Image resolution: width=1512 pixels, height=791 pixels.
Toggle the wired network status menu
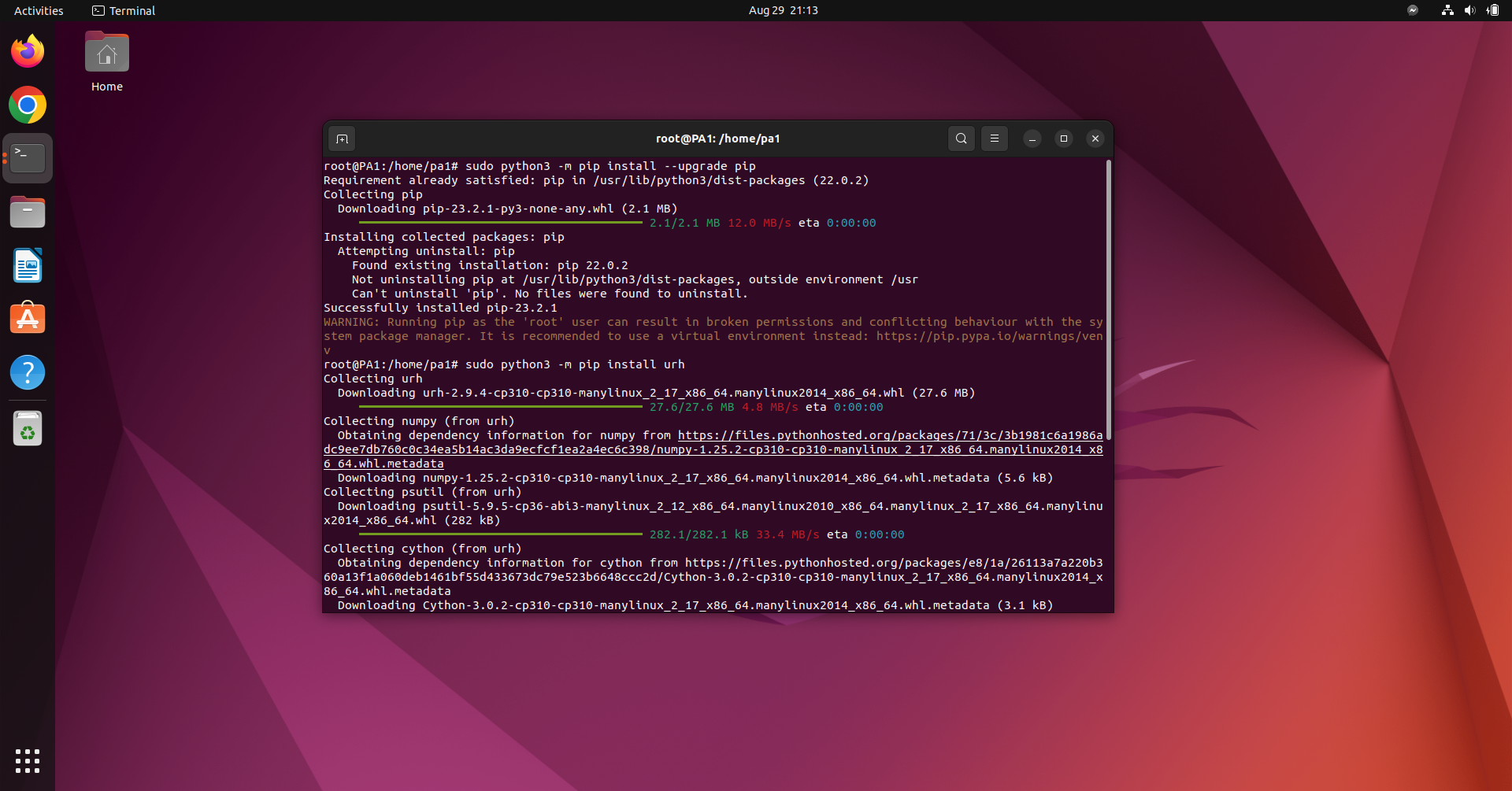[1447, 10]
